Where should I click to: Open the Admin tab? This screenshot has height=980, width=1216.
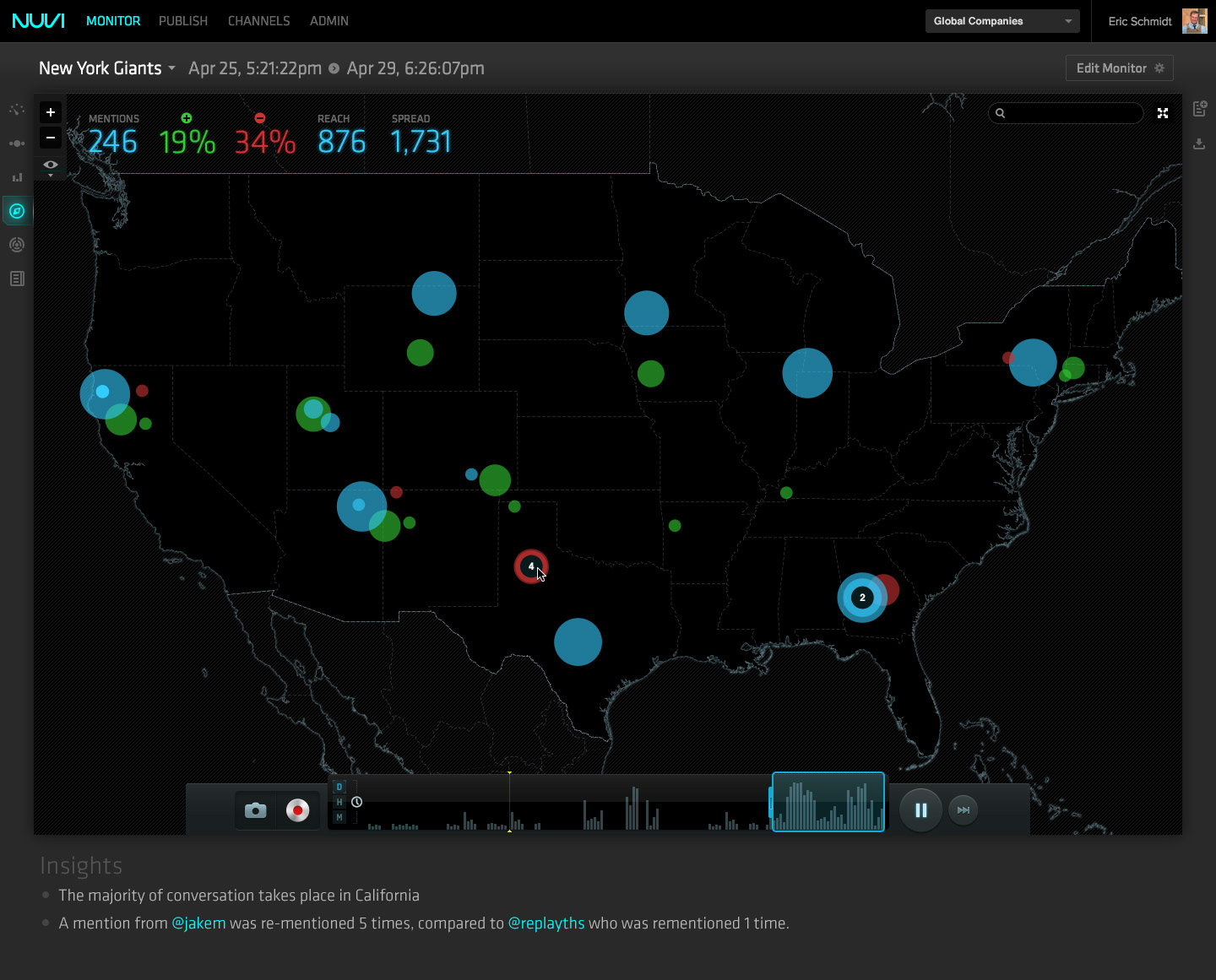coord(329,21)
